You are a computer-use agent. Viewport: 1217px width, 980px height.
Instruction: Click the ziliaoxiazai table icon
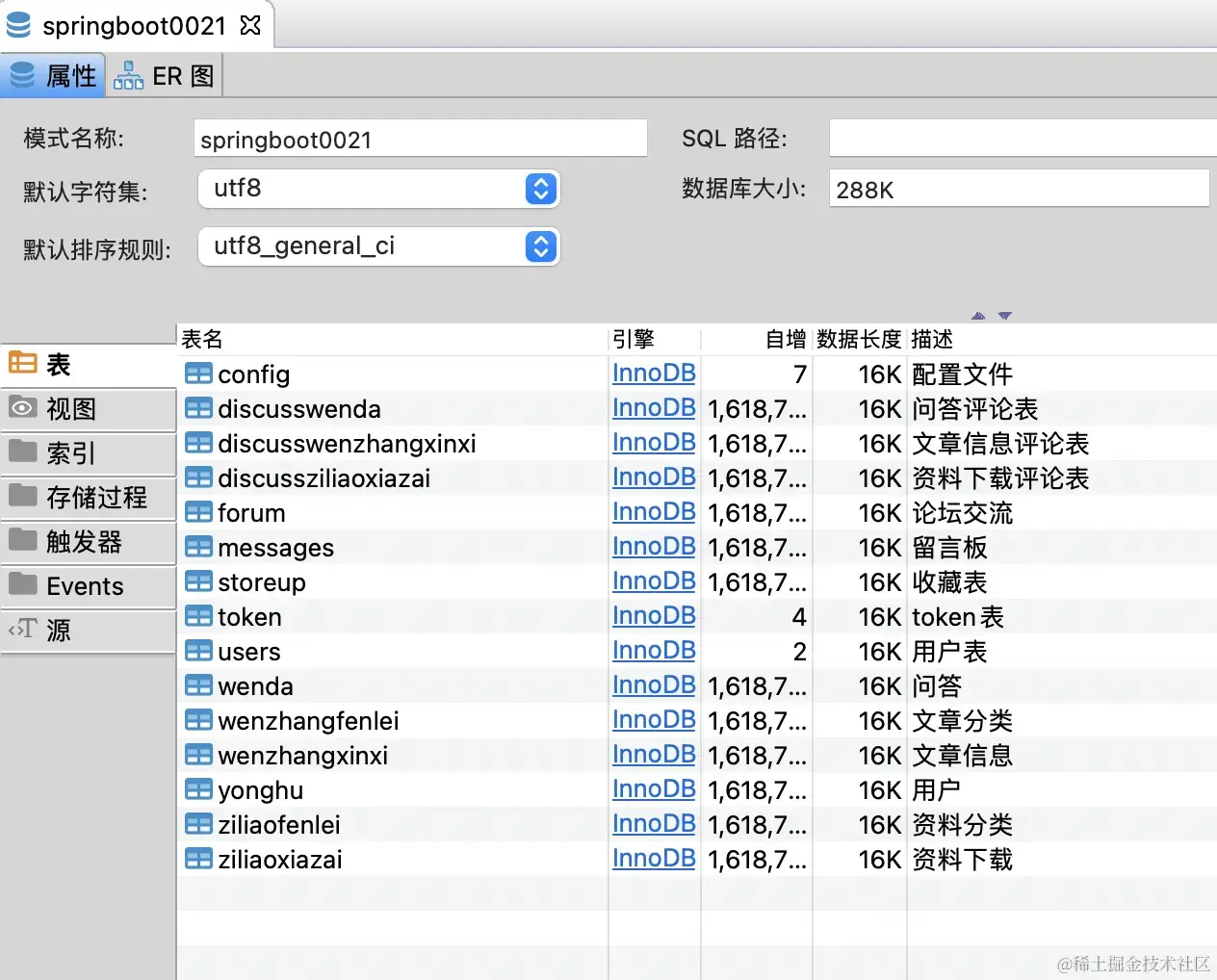(198, 859)
